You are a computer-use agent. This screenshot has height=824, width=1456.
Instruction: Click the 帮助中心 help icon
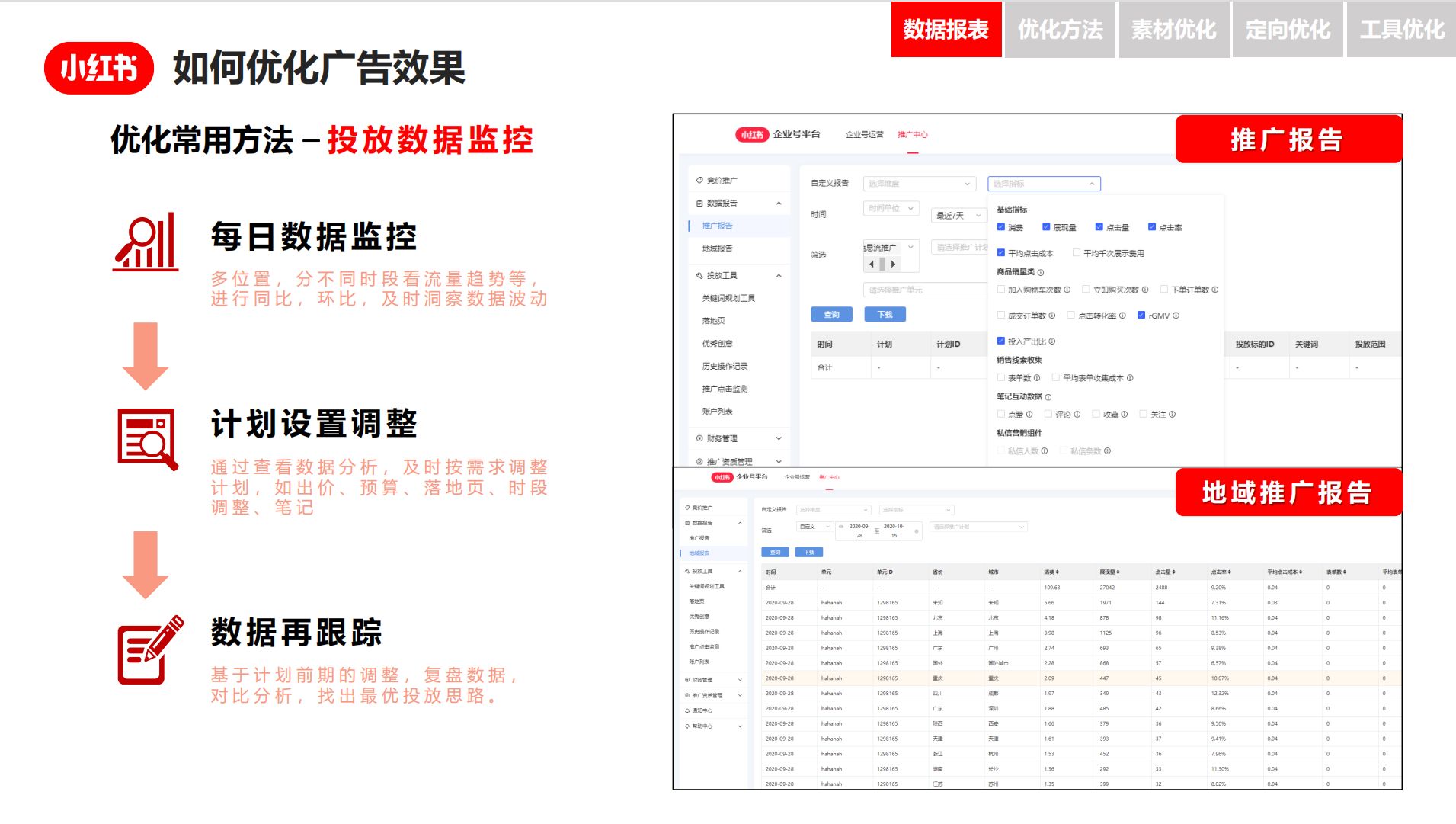[x=686, y=726]
